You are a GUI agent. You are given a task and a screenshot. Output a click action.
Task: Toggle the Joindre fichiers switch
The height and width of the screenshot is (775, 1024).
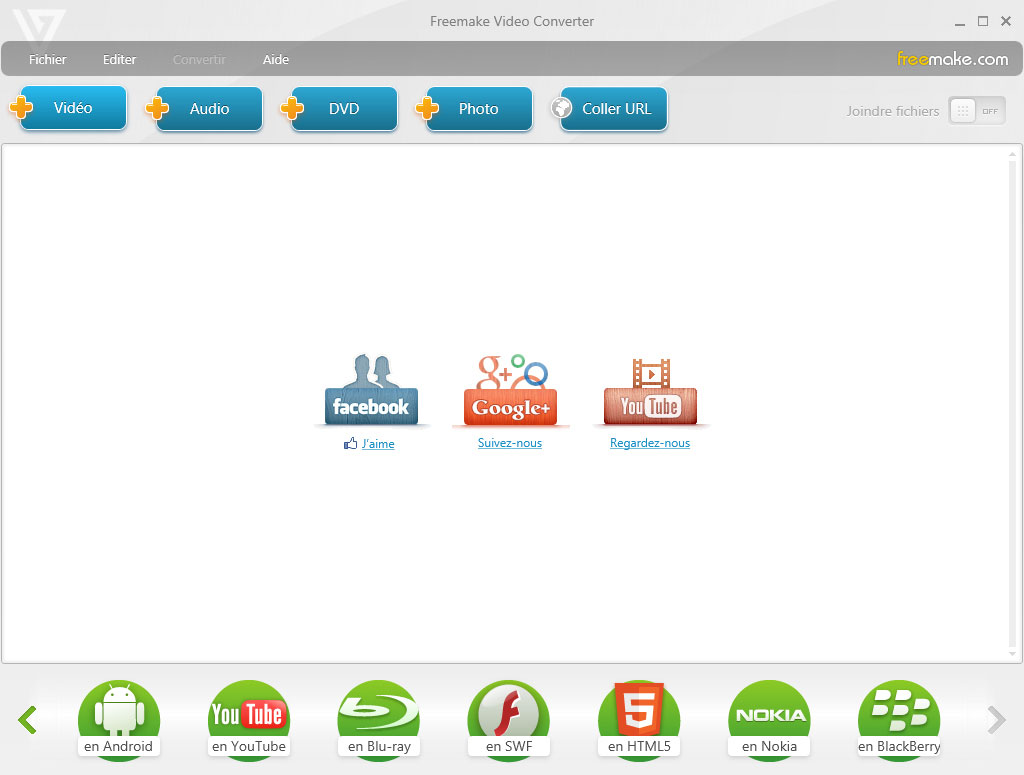[x=976, y=111]
